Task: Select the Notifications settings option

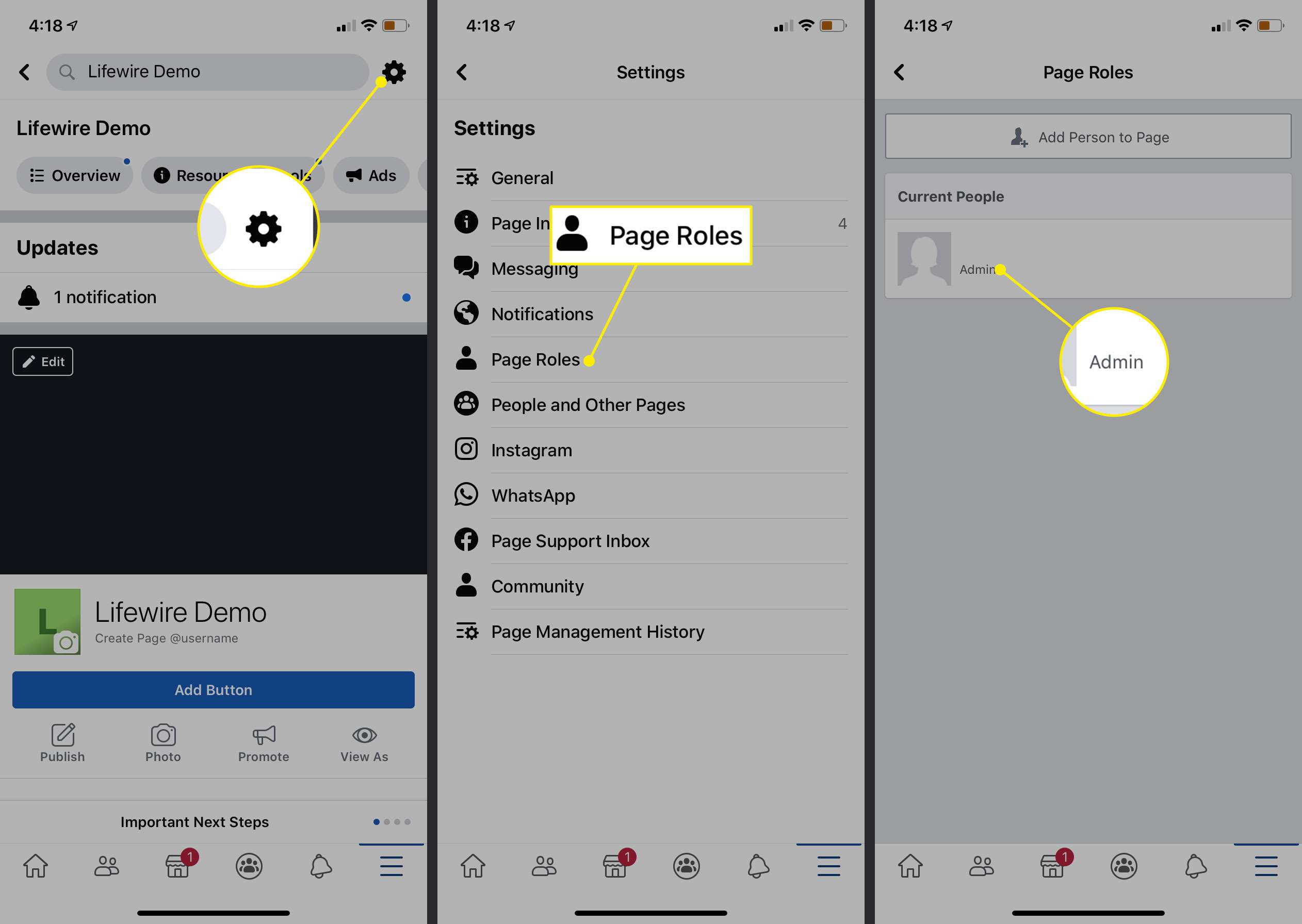Action: (x=541, y=313)
